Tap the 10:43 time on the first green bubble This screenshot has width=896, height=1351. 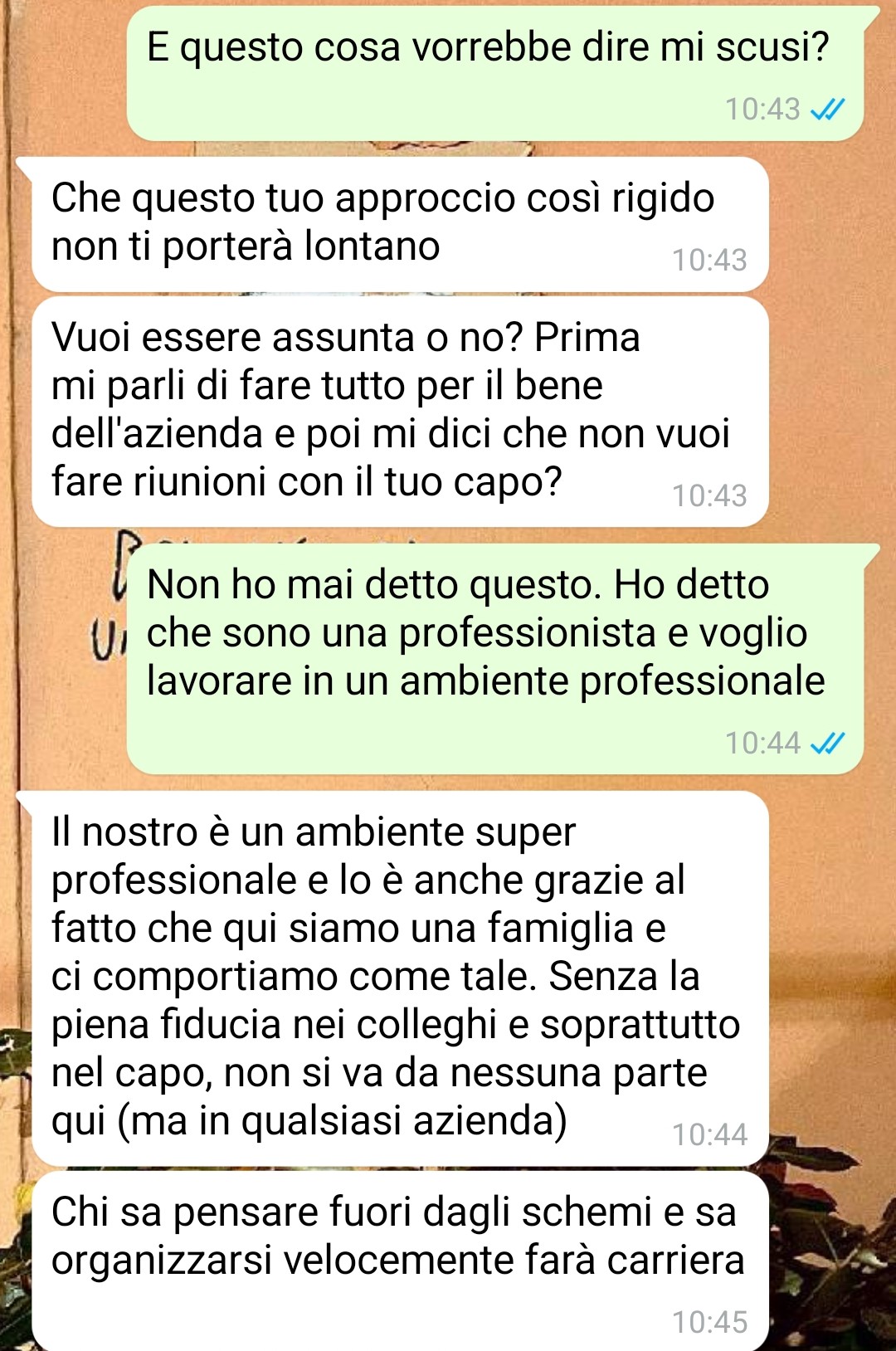coord(762,110)
